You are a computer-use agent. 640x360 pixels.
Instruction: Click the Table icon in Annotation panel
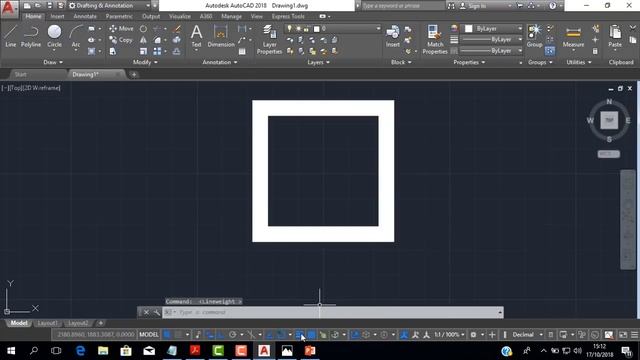click(242, 51)
